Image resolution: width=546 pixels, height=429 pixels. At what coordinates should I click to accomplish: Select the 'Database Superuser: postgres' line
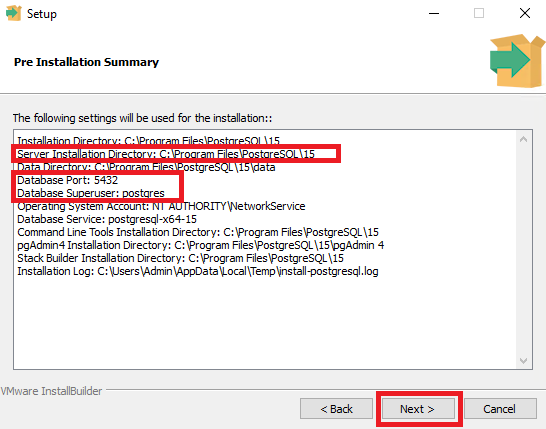(x=91, y=193)
